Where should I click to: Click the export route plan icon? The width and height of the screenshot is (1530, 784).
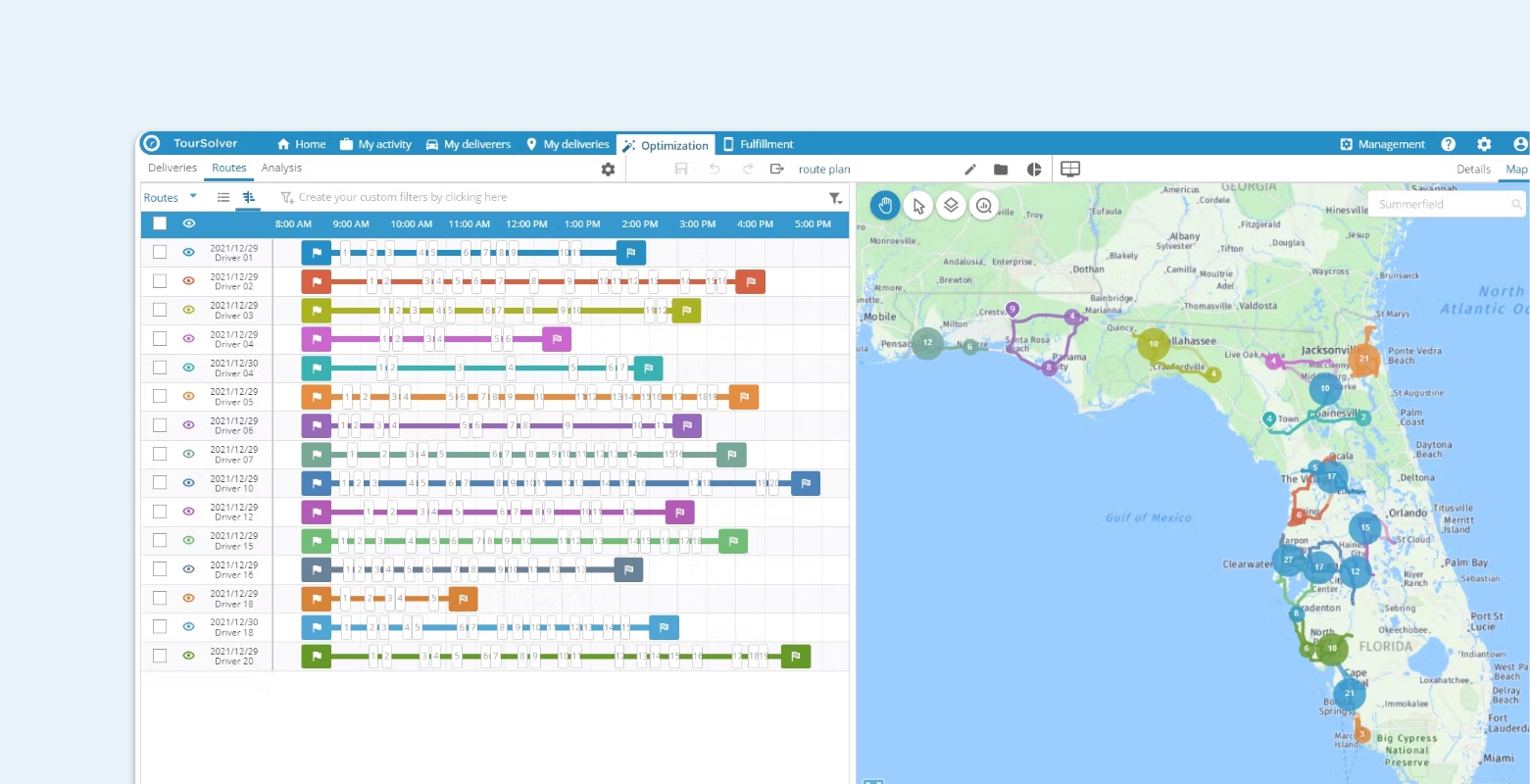coord(776,169)
